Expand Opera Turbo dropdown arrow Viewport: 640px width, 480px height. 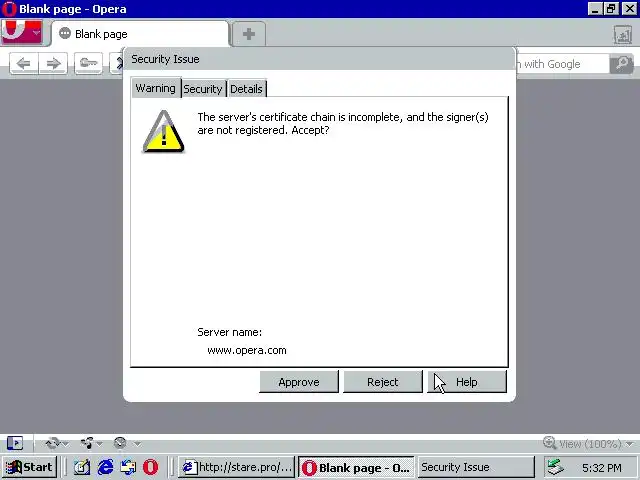[x=138, y=444]
